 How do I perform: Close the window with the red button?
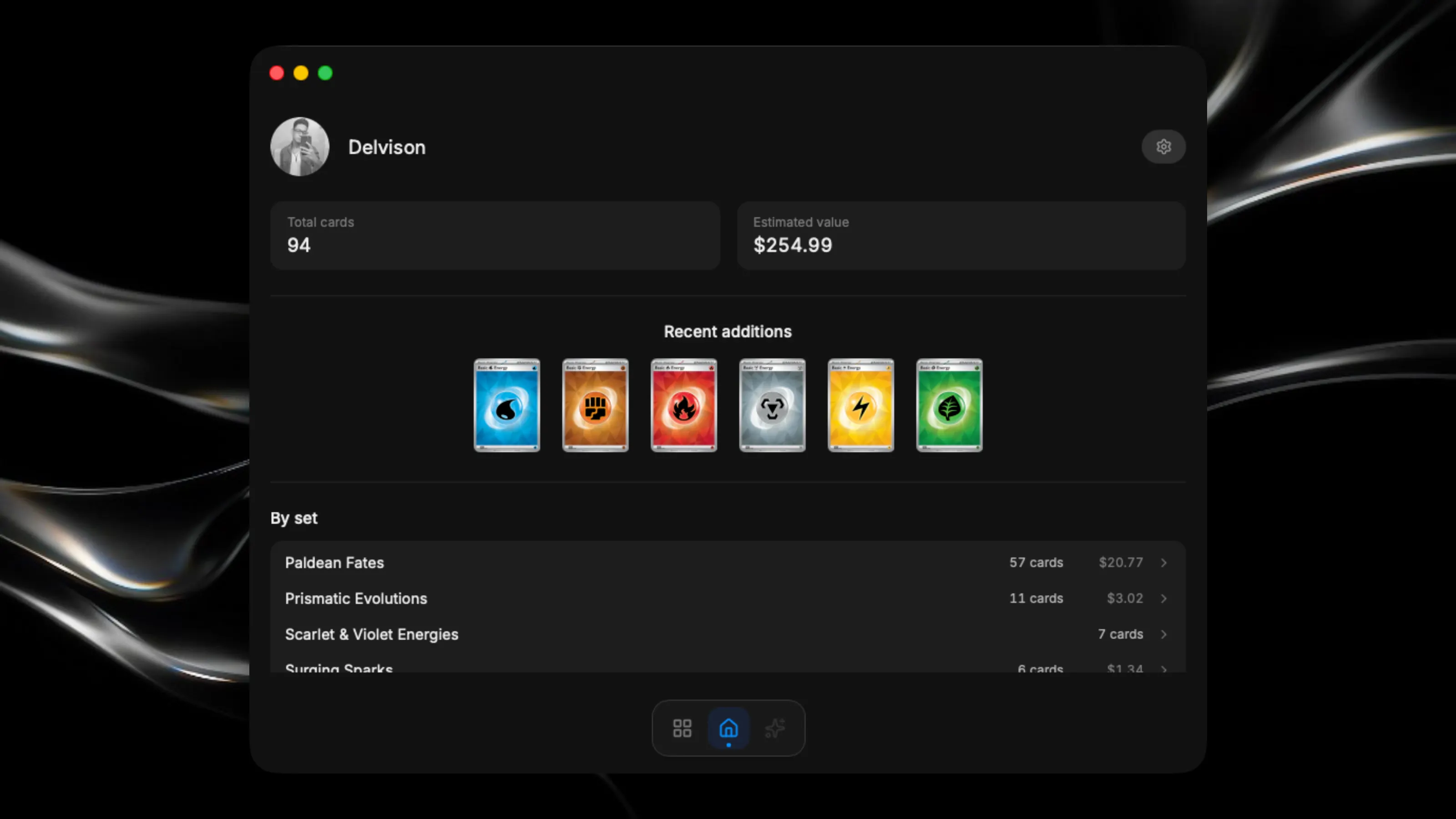click(277, 73)
